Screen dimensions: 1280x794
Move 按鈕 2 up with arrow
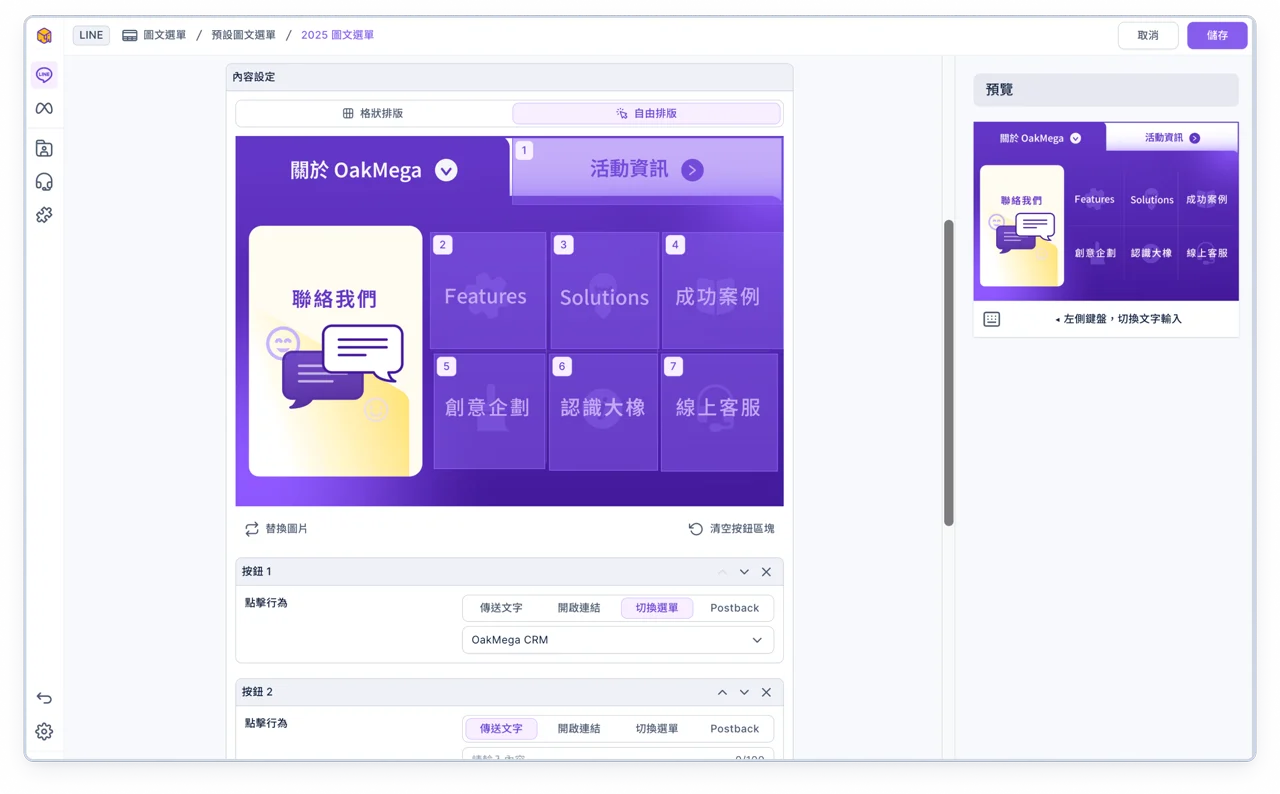coord(722,692)
